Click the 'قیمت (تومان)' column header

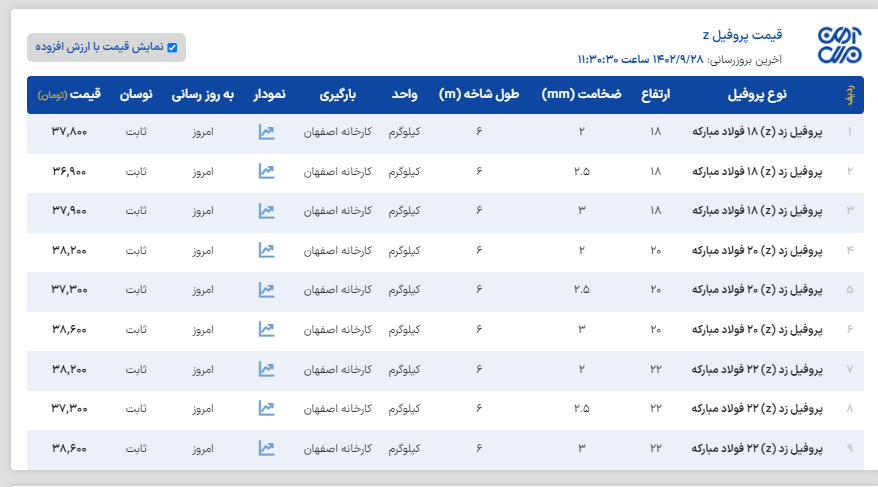point(70,95)
